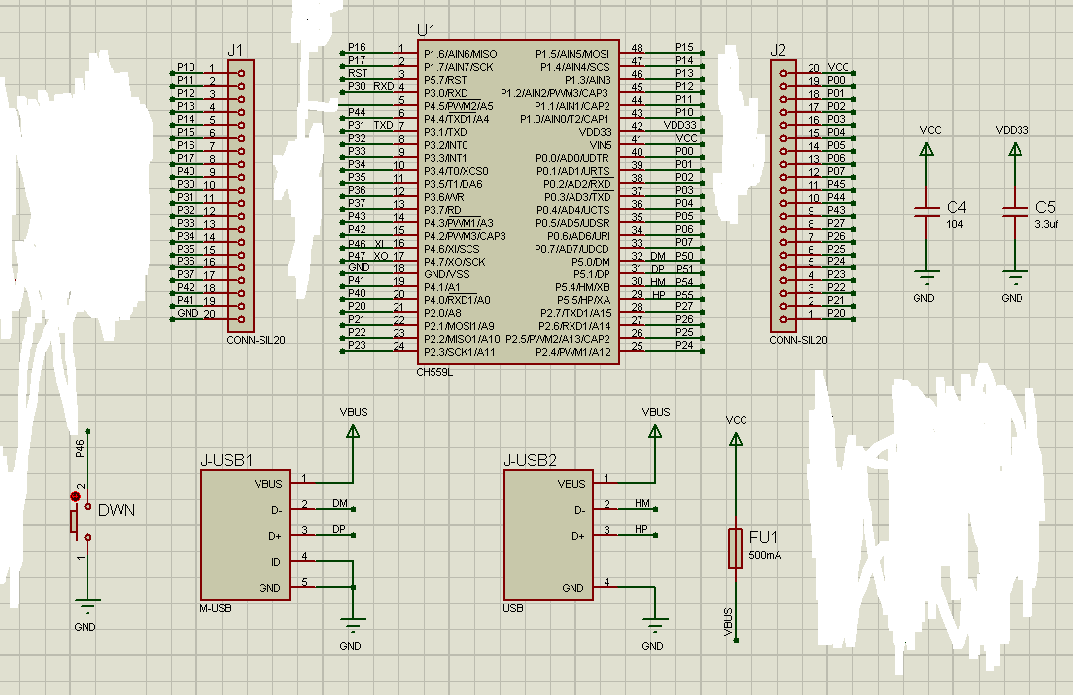
Task: Click the 500mA fuse value label
Action: [x=765, y=554]
